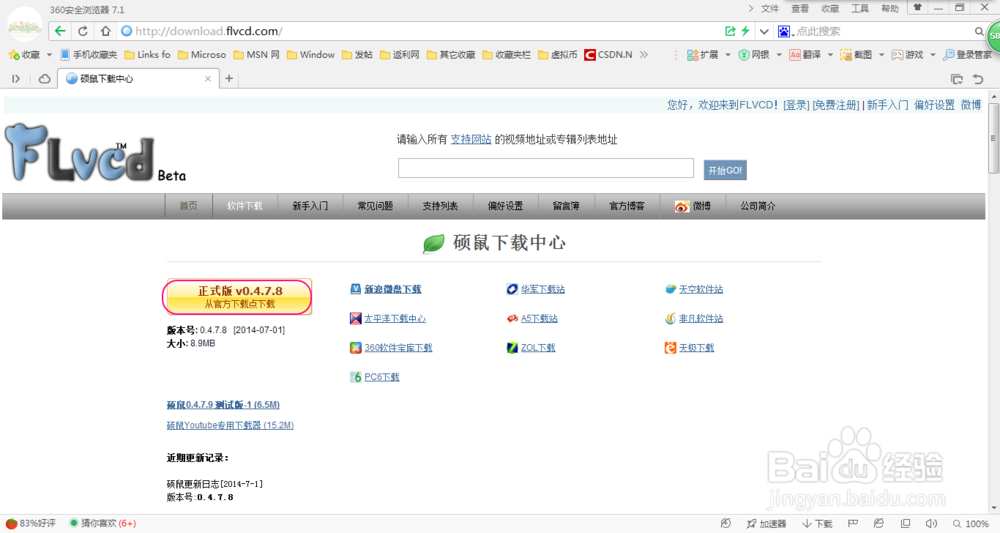Select the 常见问题 navigation tab
The width and height of the screenshot is (1000, 533).
pyautogui.click(x=375, y=206)
